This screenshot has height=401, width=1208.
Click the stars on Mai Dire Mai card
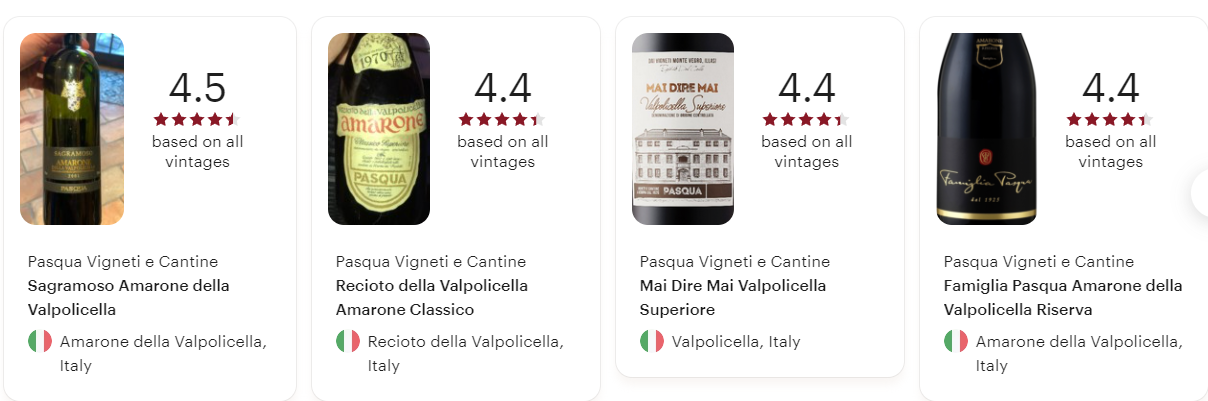click(806, 119)
